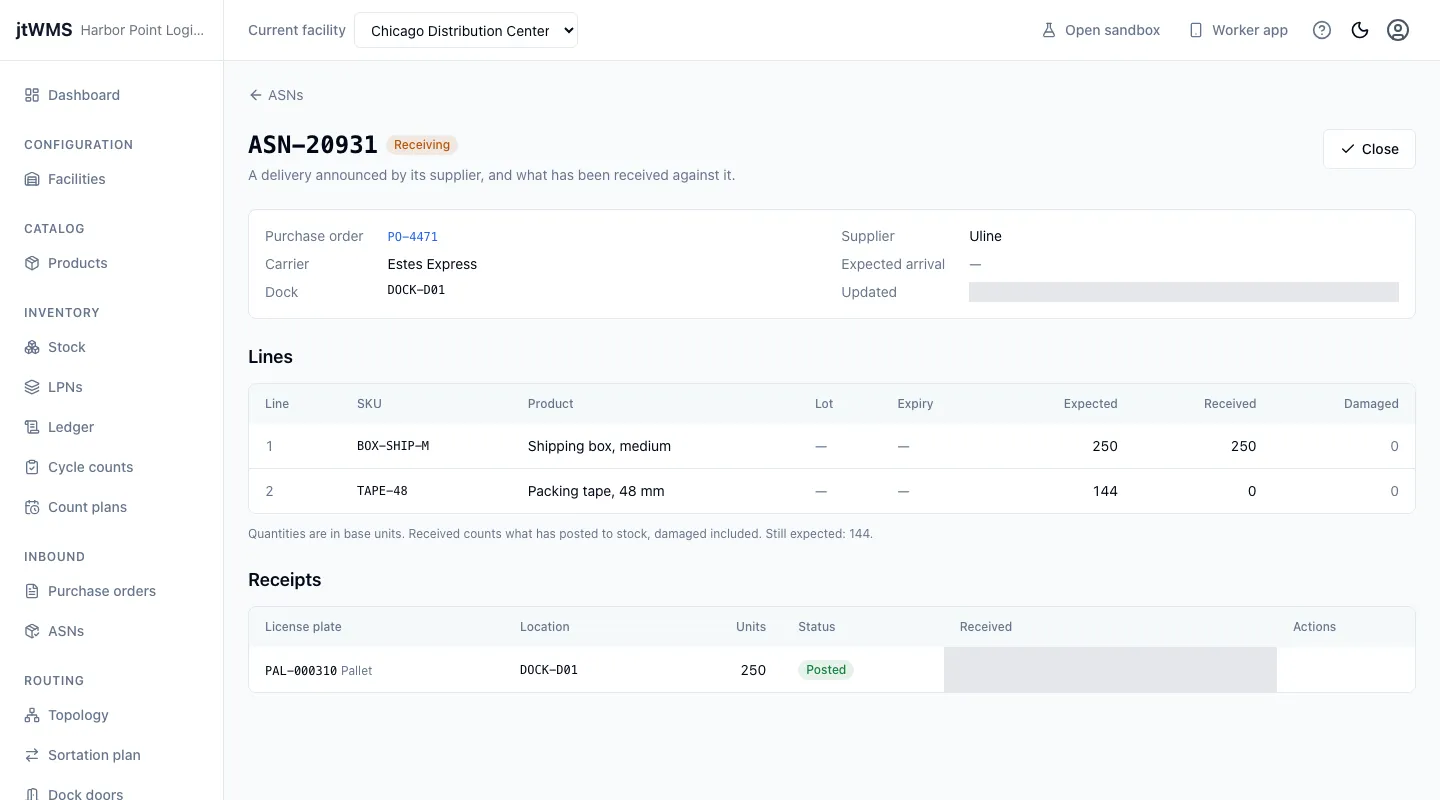1440x800 pixels.
Task: Click the flask icon beside Open sandbox
Action: point(1049,30)
